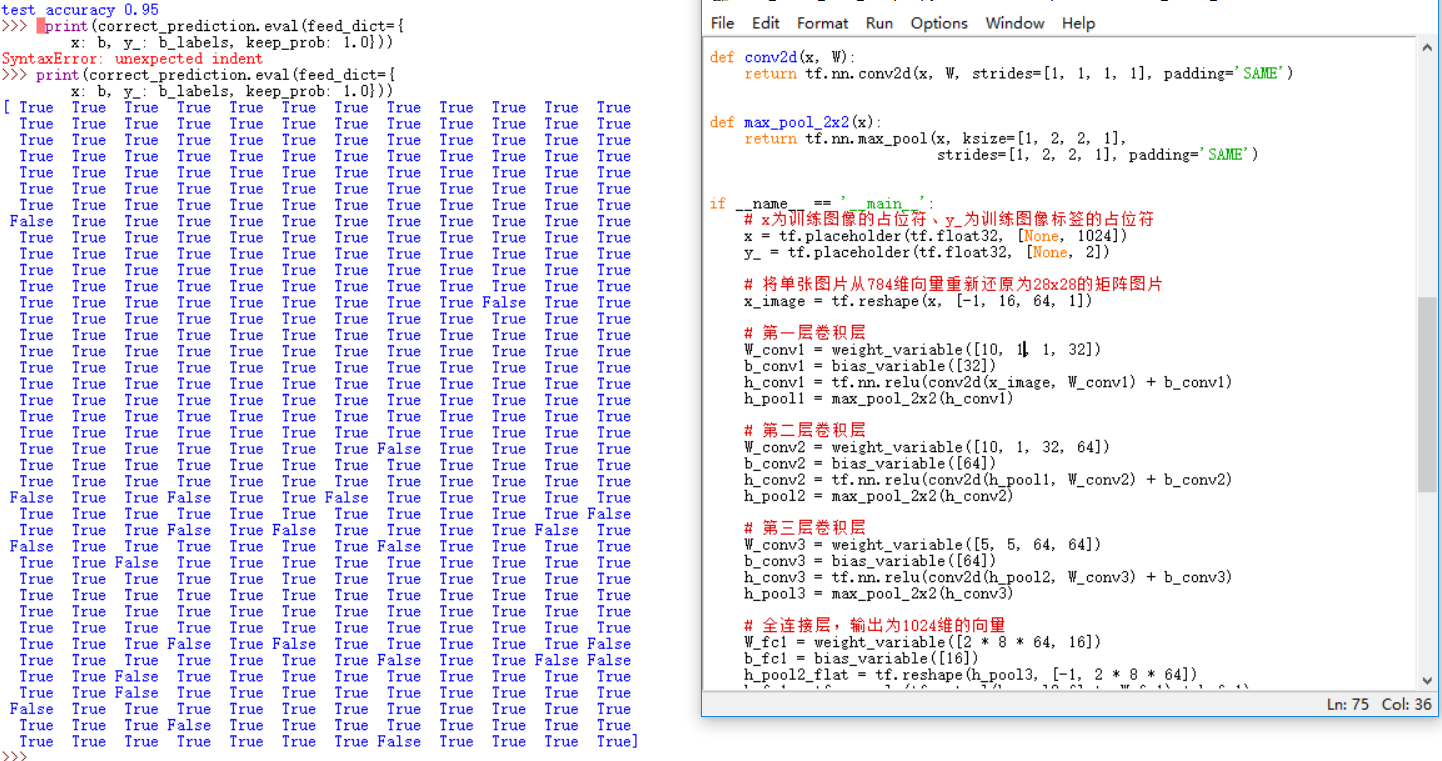Click the '# 全连接层' comment line

(x=875, y=626)
